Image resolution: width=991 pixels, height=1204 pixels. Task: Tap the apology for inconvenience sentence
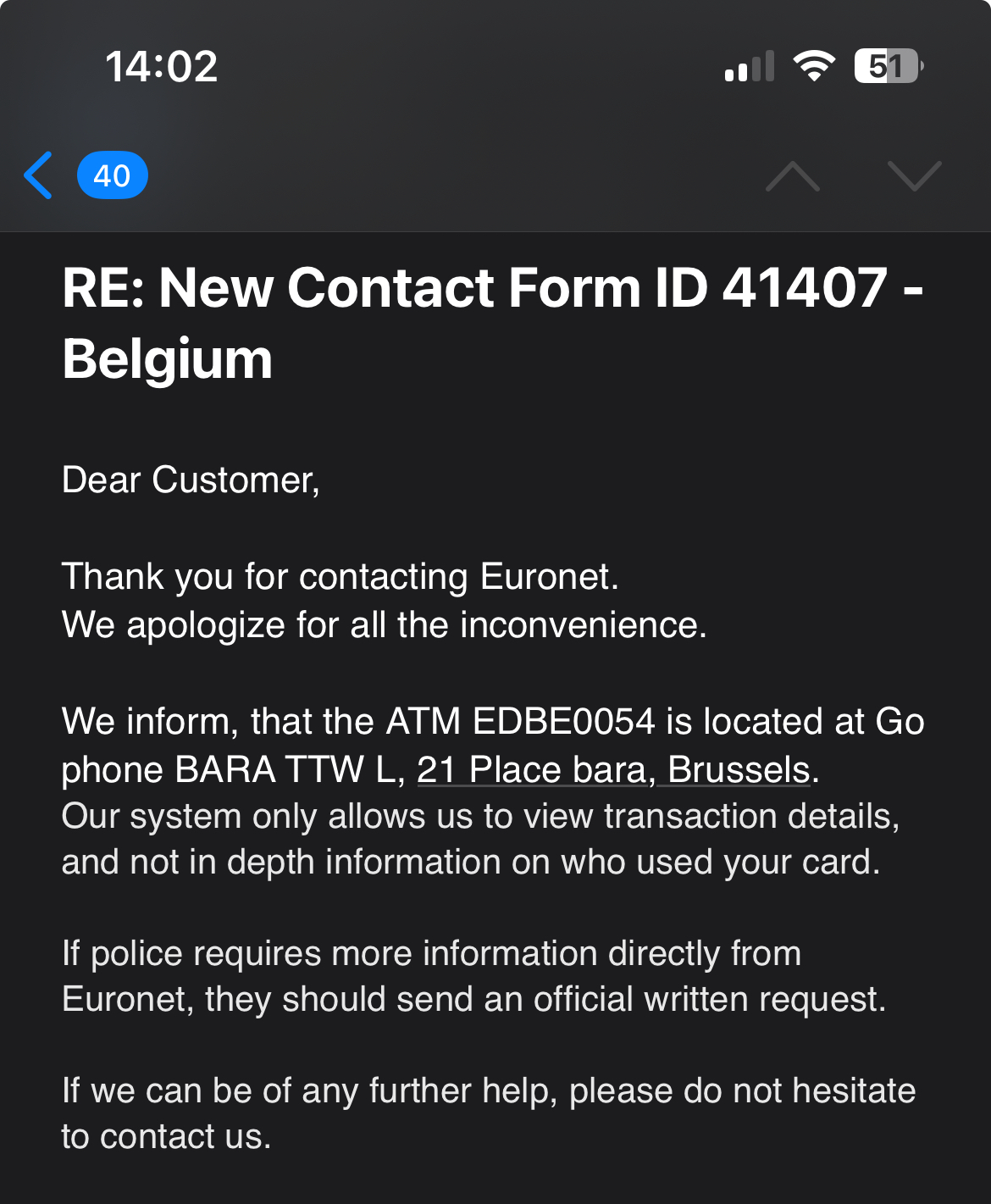click(384, 624)
